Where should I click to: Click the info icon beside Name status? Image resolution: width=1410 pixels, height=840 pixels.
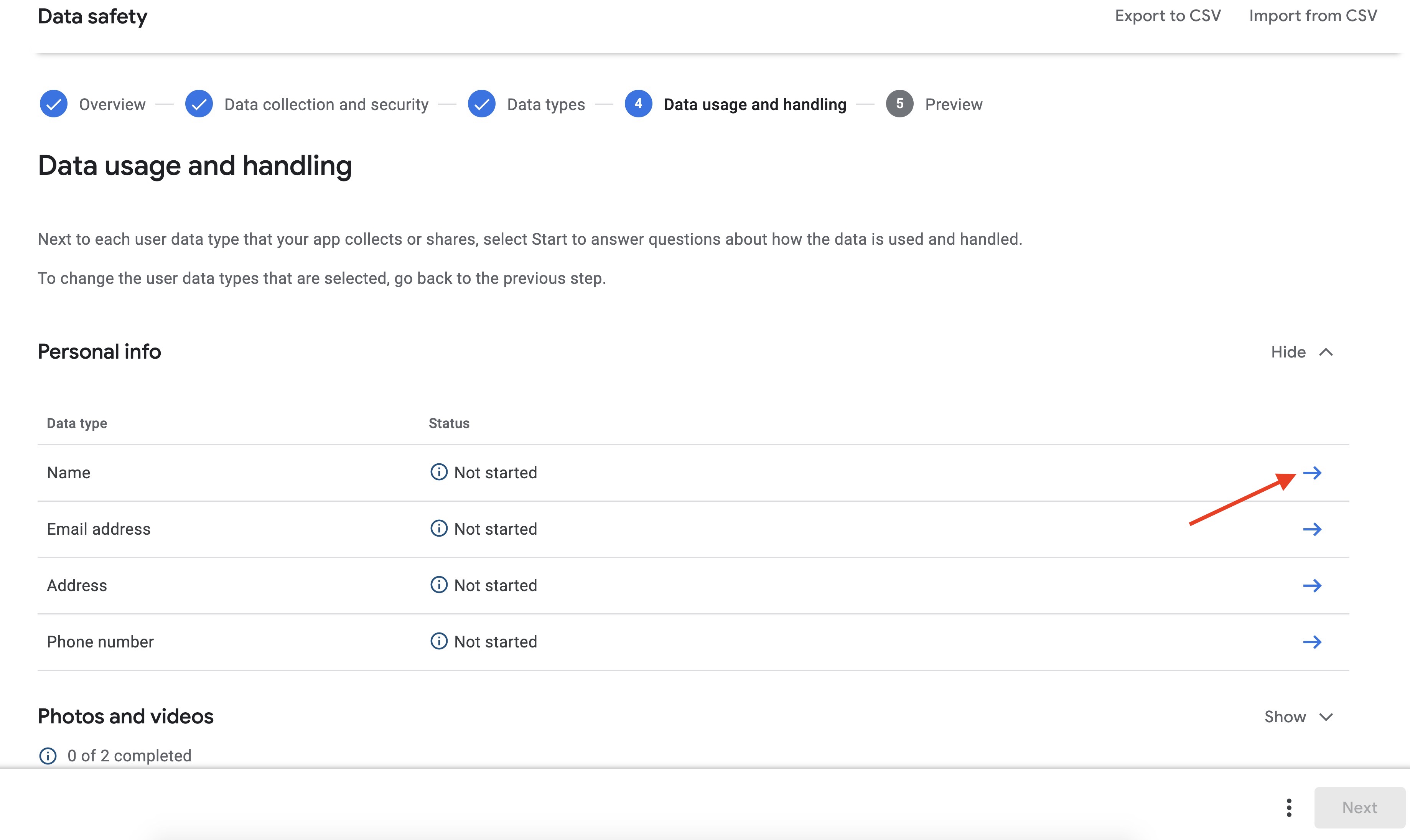point(439,472)
